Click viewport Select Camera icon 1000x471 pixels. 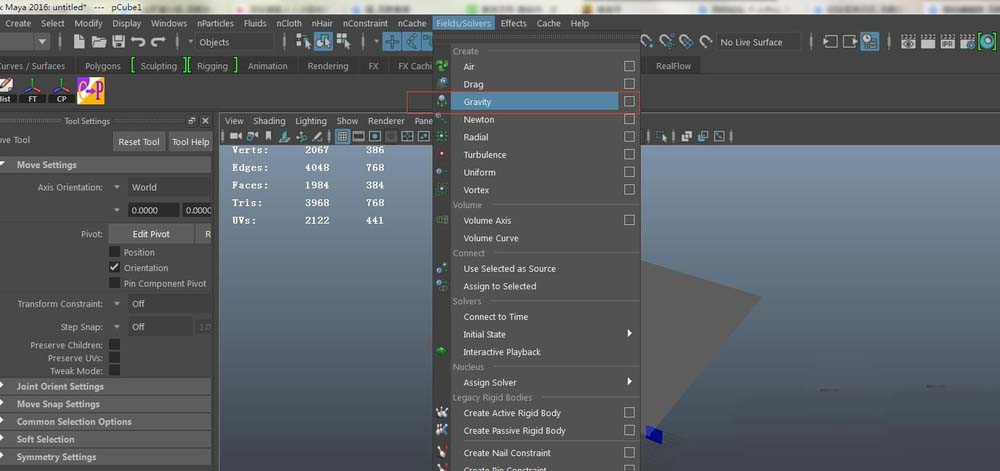point(236,136)
